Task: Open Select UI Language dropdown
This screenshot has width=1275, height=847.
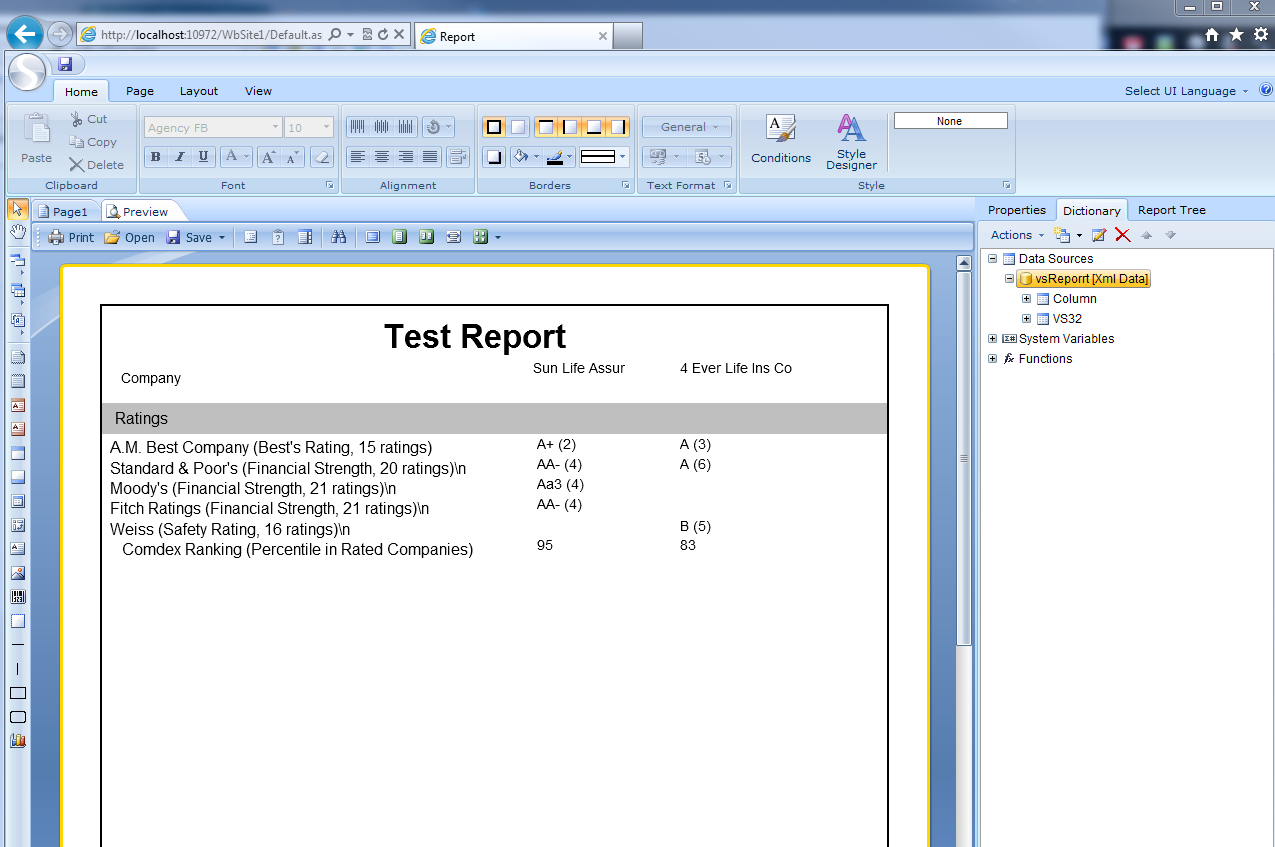Action: 1186,90
